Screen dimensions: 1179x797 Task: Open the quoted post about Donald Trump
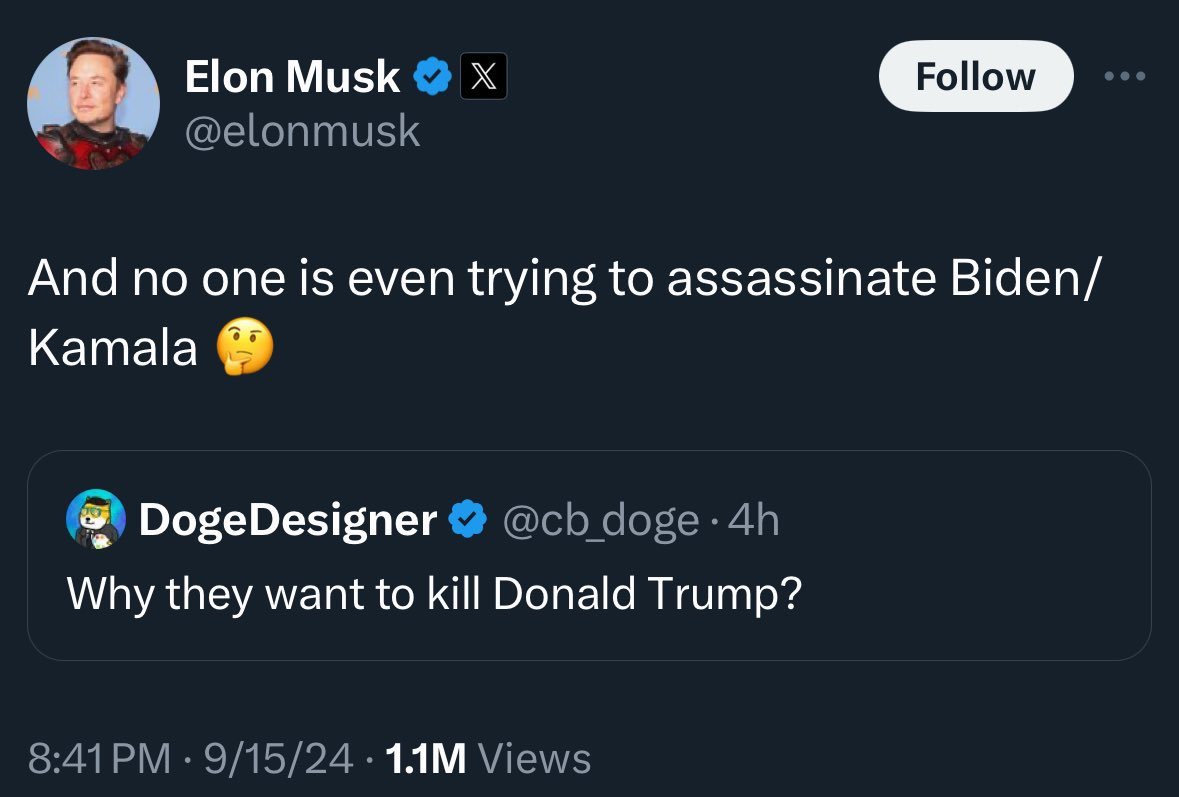(435, 594)
